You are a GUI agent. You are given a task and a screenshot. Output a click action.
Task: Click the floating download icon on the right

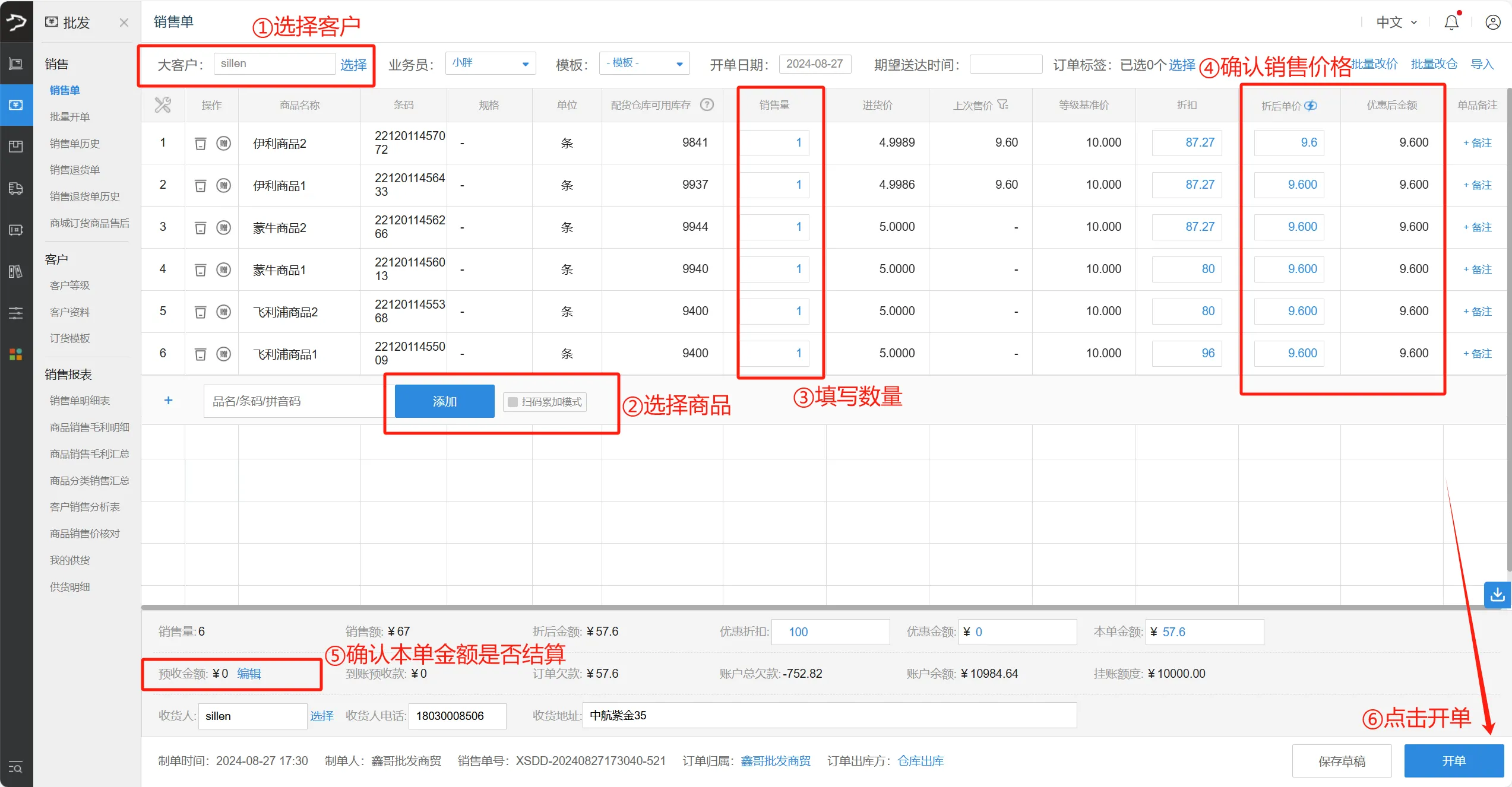(x=1497, y=595)
